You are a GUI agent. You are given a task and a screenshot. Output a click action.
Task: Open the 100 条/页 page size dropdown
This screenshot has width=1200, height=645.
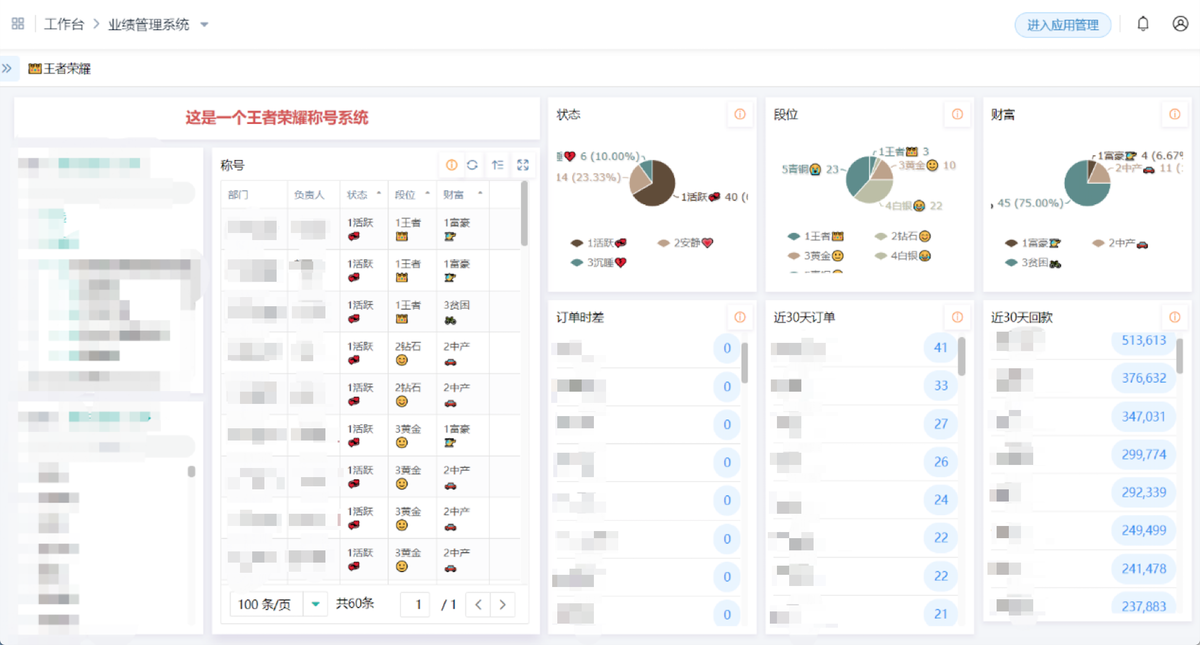[279, 604]
